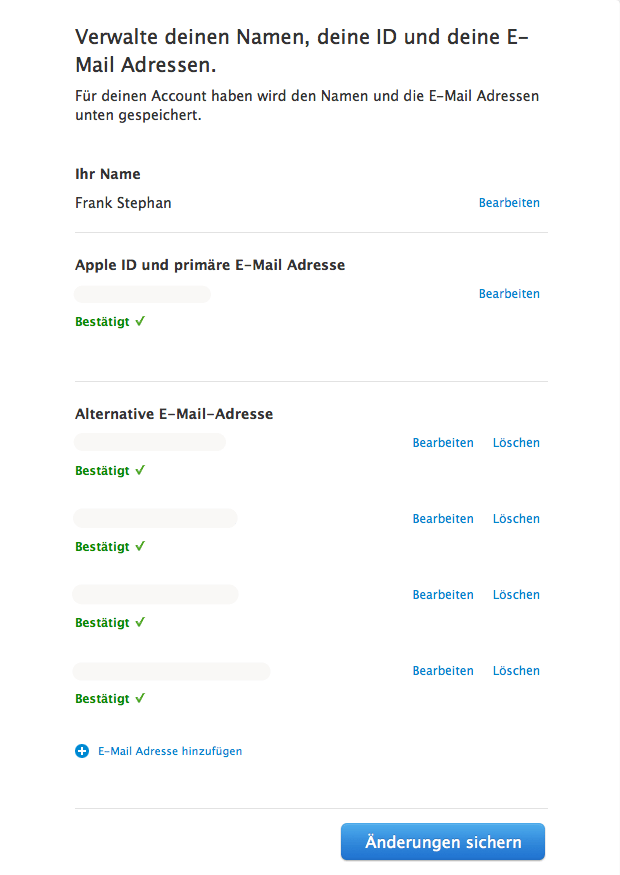This screenshot has width=620, height=875.
Task: Click the E-Mail Adresse hinzufügen link
Action: tap(170, 751)
